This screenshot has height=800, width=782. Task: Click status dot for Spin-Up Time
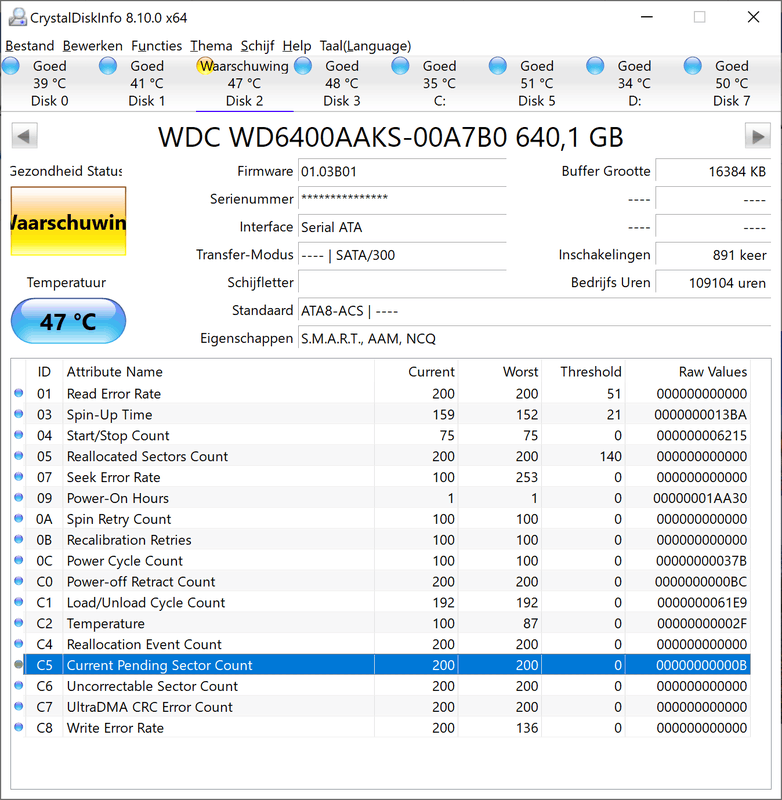point(19,414)
